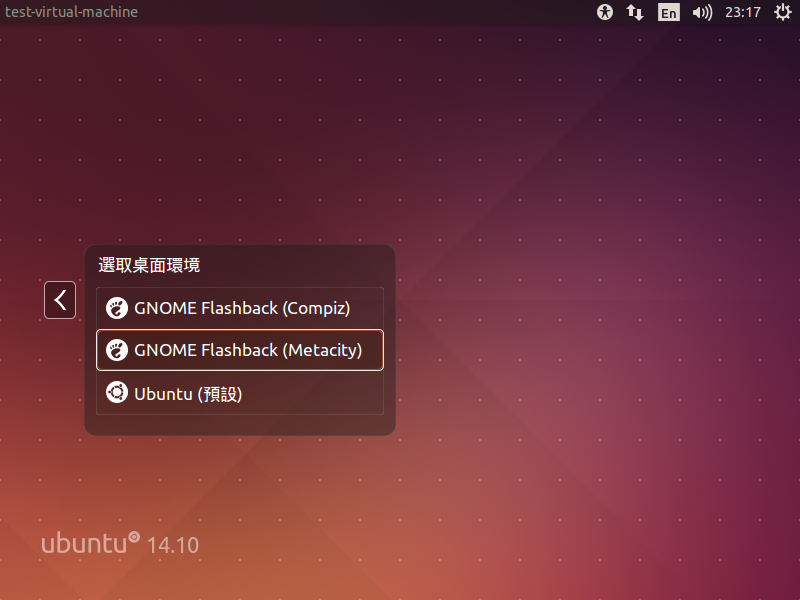Expand the En keyboard layout indicator

pyautogui.click(x=668, y=12)
